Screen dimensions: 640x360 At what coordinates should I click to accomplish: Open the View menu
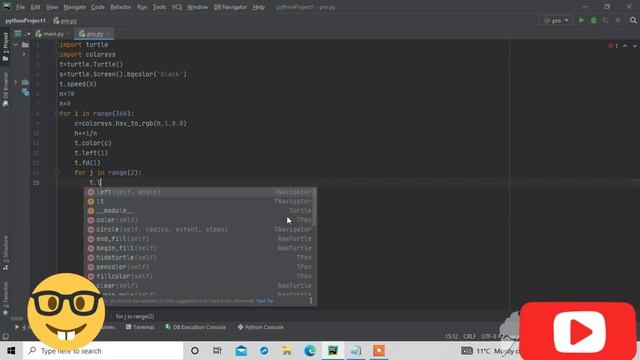coord(52,7)
